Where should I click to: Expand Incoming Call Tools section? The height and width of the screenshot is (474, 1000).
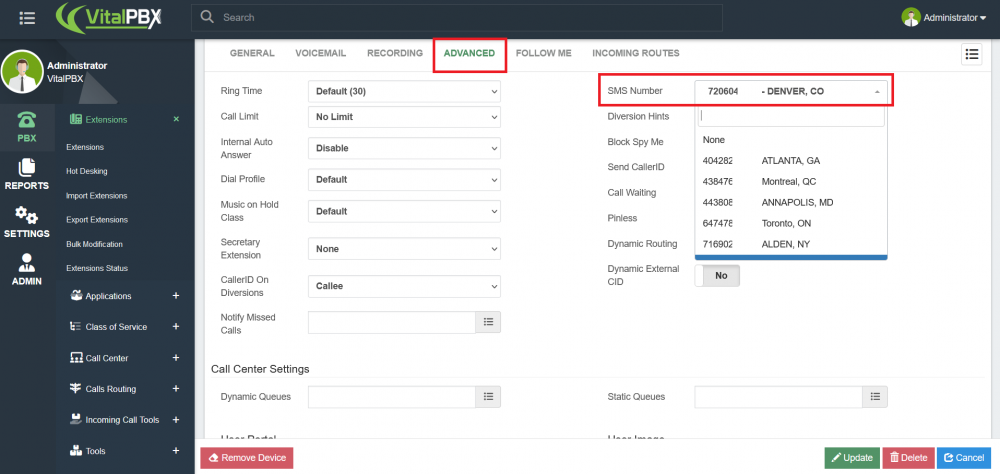click(x=176, y=420)
